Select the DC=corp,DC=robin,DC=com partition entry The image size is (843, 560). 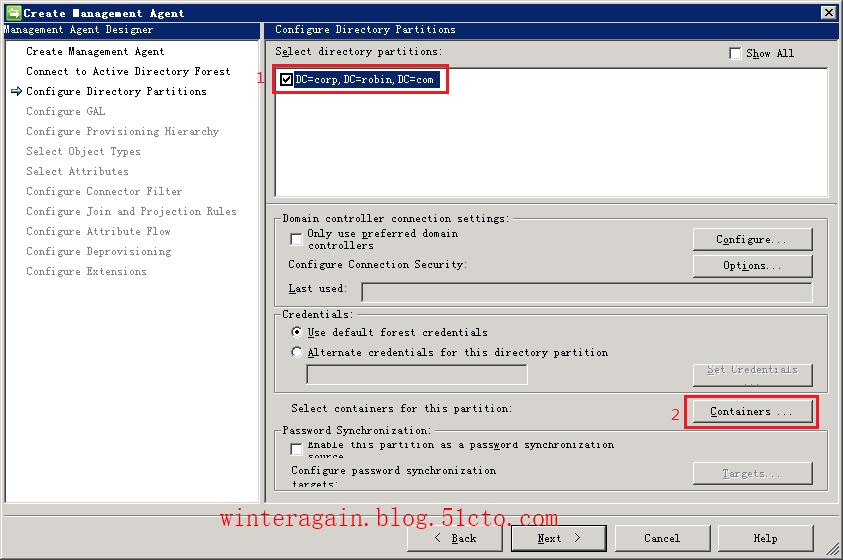click(x=366, y=80)
